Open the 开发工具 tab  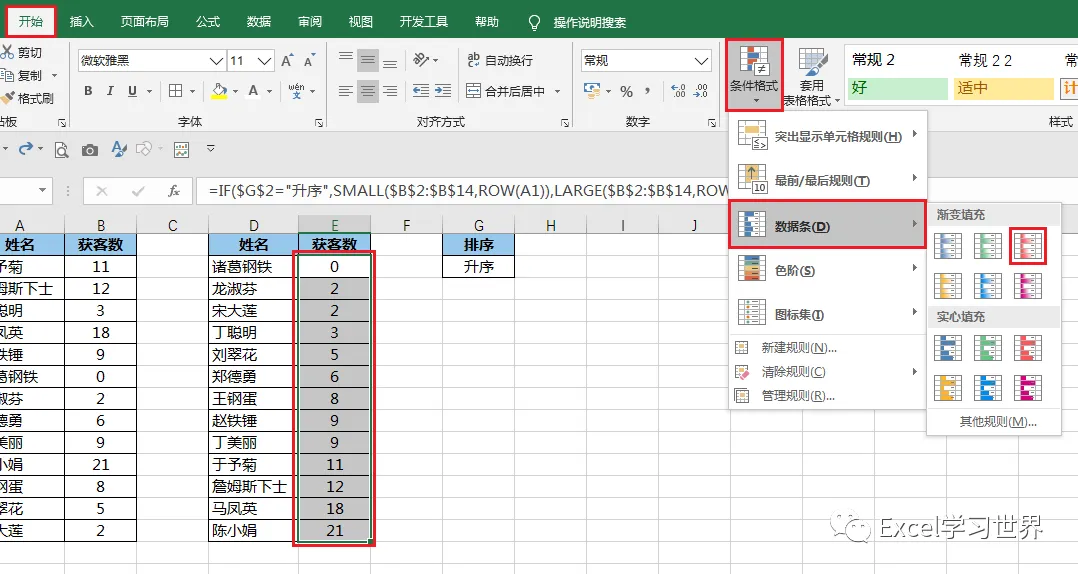point(424,22)
